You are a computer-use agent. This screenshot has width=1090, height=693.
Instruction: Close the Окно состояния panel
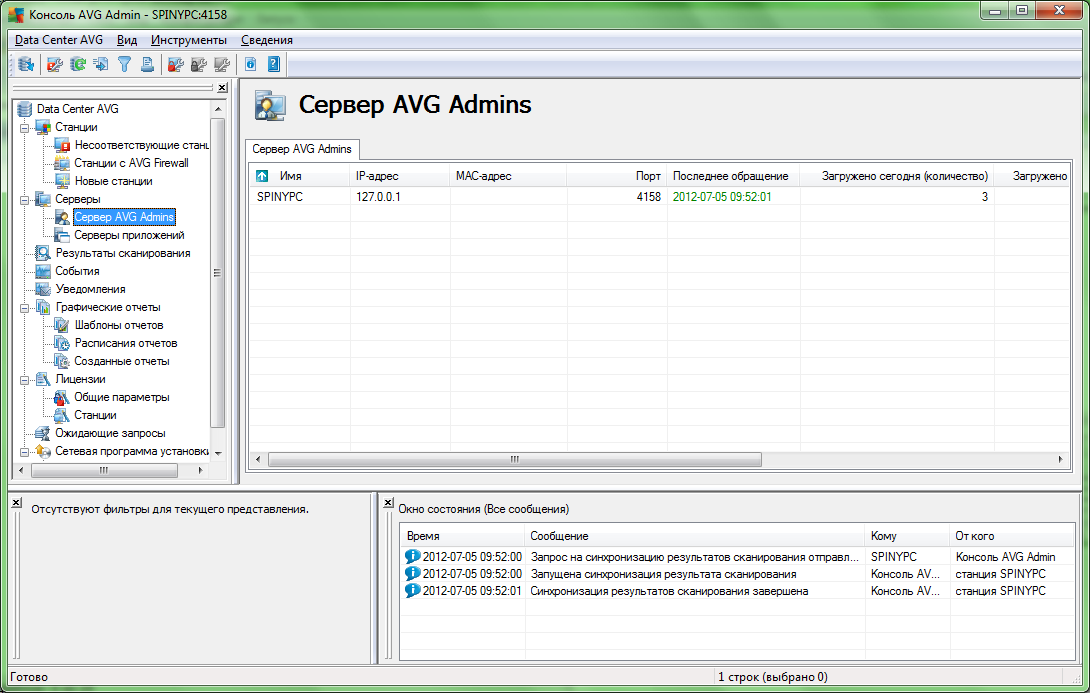pyautogui.click(x=388, y=502)
